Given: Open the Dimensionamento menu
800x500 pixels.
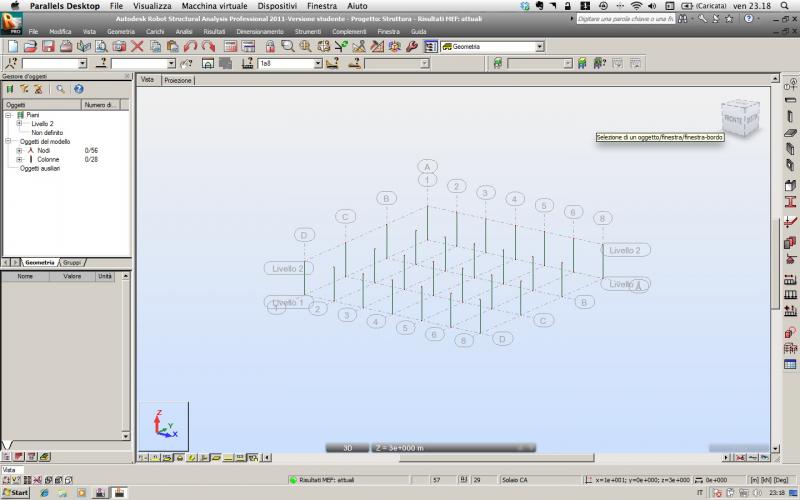Looking at the screenshot, I should point(260,32).
